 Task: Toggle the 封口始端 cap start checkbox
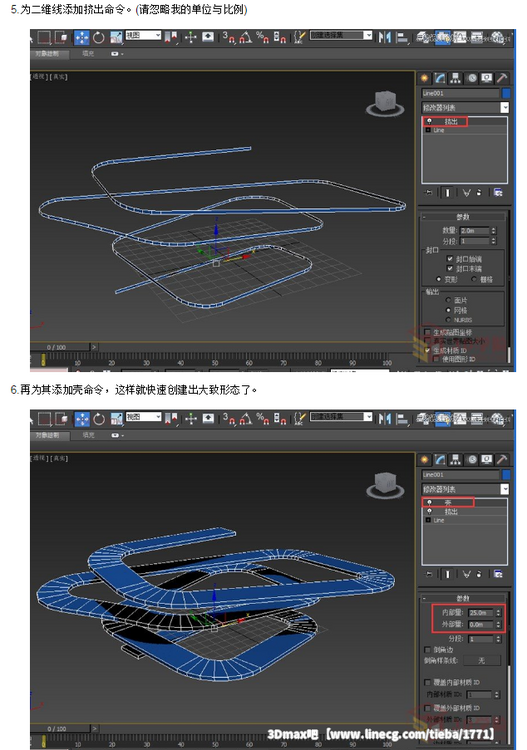click(450, 259)
